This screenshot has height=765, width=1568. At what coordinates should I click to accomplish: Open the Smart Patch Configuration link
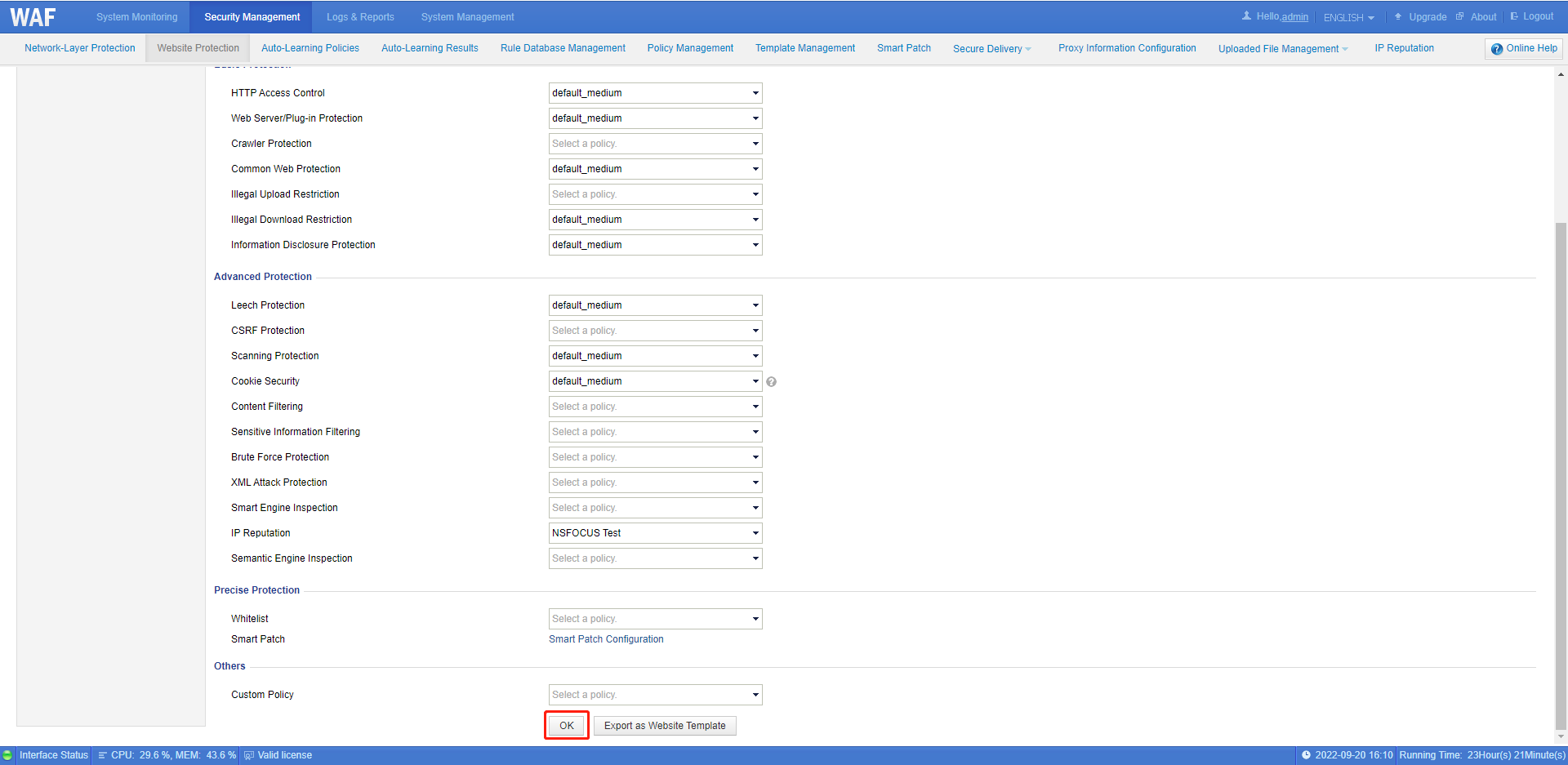tap(606, 639)
